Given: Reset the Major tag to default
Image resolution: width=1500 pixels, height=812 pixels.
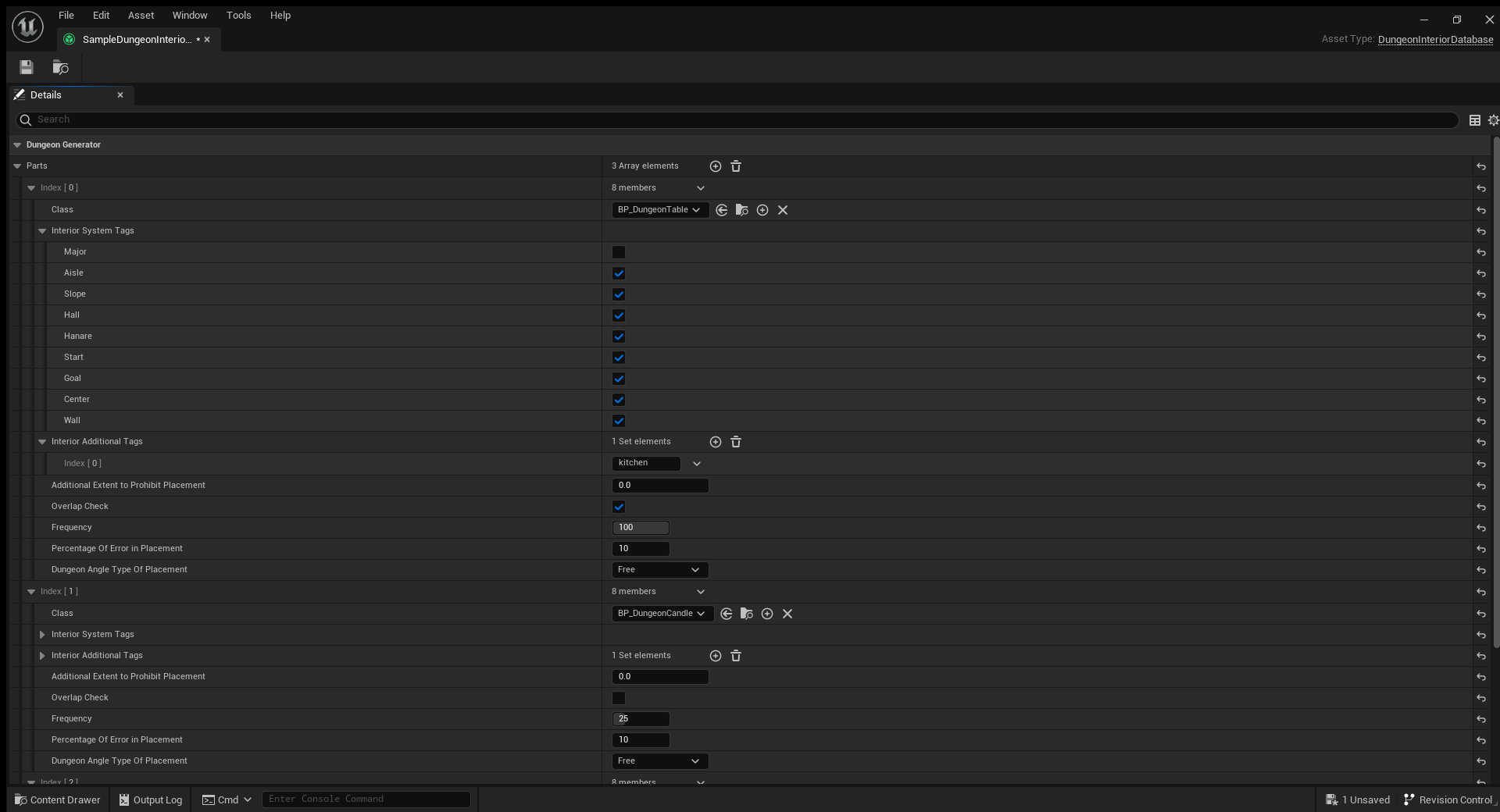Looking at the screenshot, I should pos(1481,252).
